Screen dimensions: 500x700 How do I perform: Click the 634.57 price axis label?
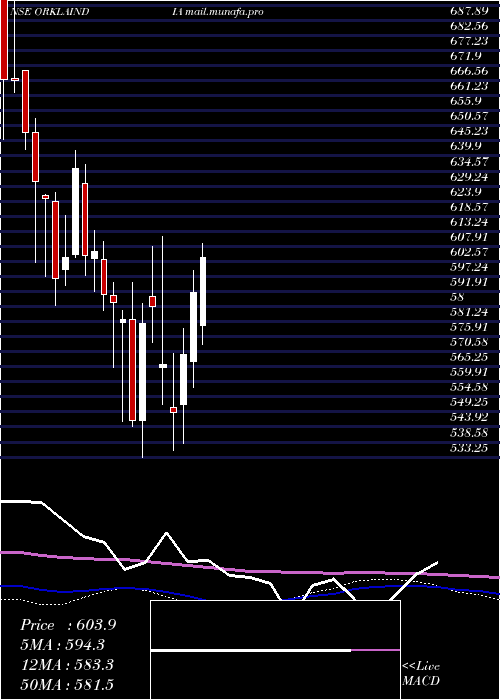click(469, 162)
